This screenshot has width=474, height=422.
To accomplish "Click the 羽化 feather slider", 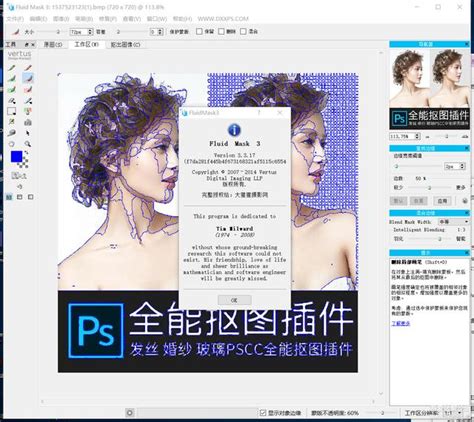I will tap(430, 239).
